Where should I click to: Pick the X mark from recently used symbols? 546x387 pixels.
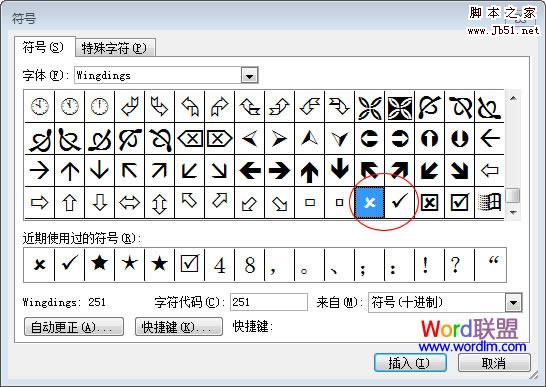(39, 264)
